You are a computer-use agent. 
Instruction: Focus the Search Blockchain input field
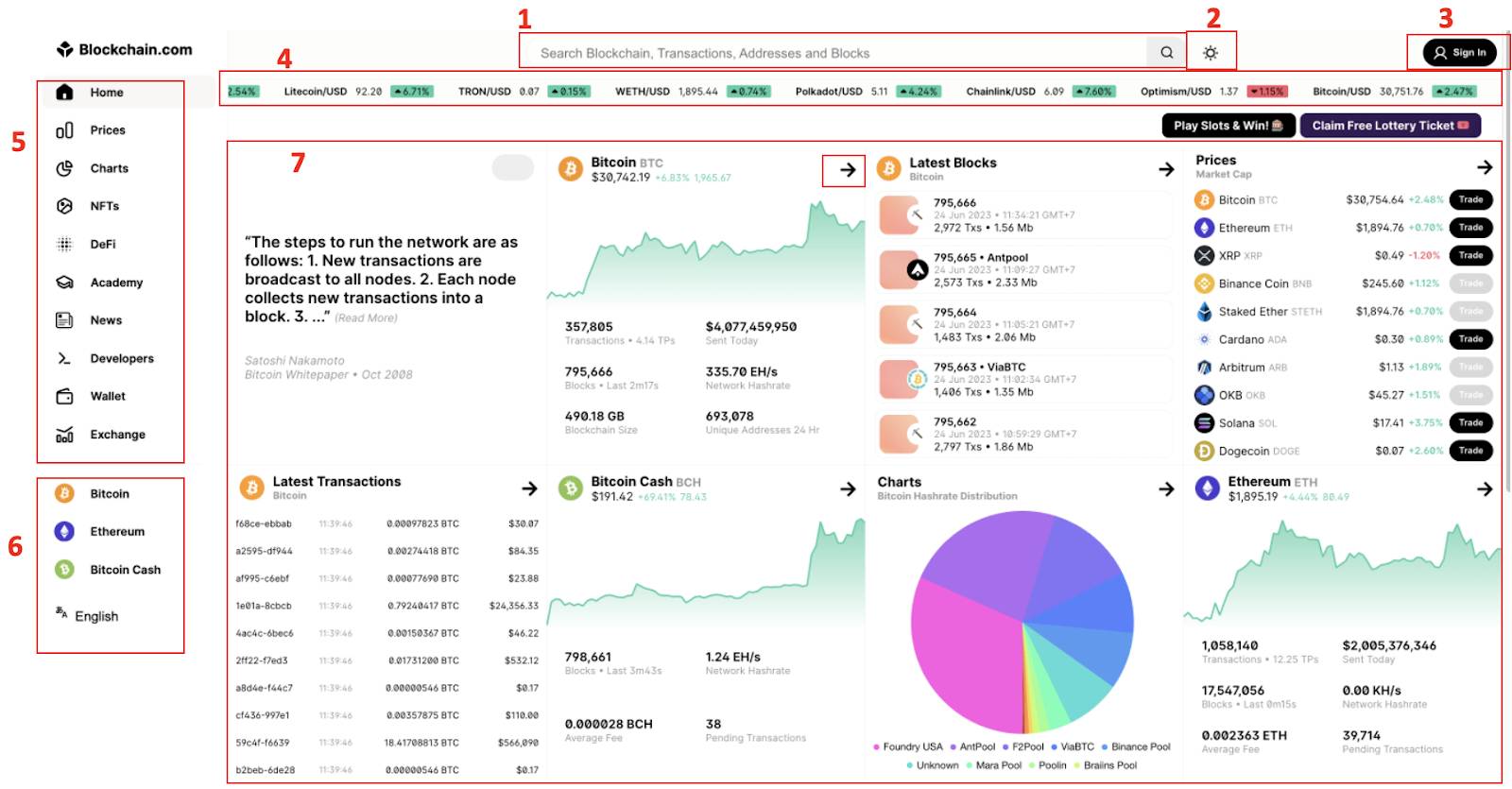click(834, 53)
